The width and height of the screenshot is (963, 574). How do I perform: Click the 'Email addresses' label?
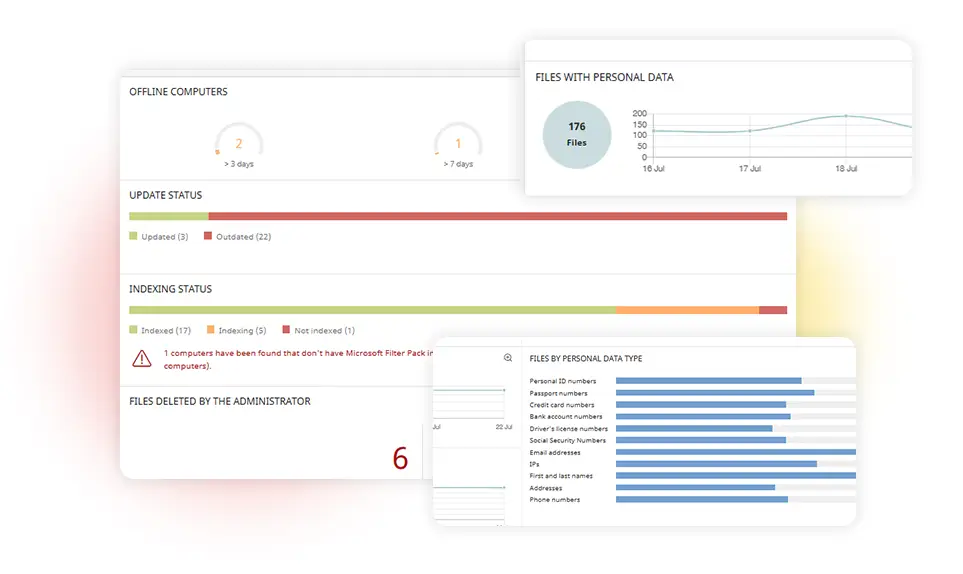[555, 452]
